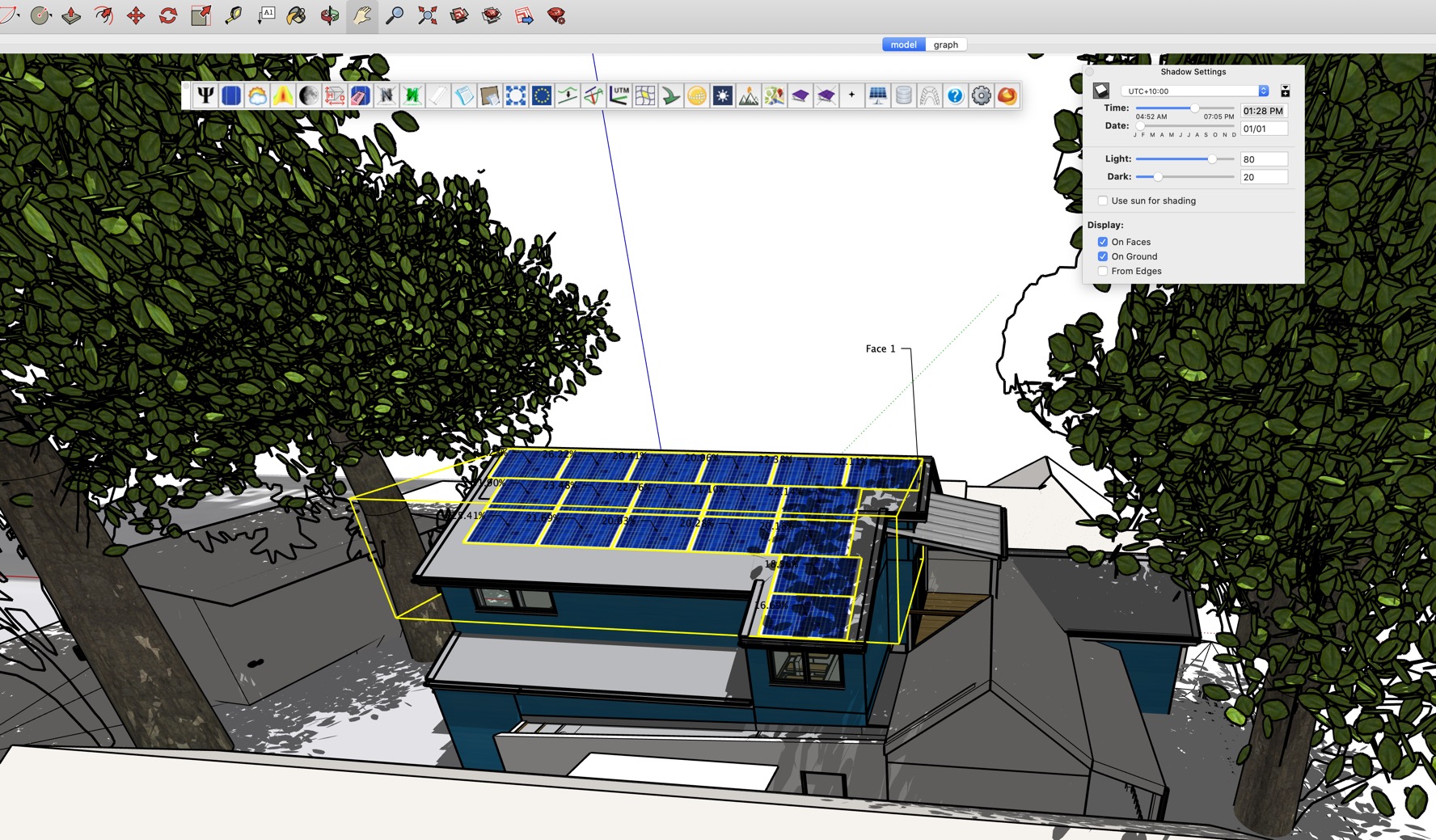The width and height of the screenshot is (1436, 840).
Task: Click the green N north icon
Action: [412, 95]
